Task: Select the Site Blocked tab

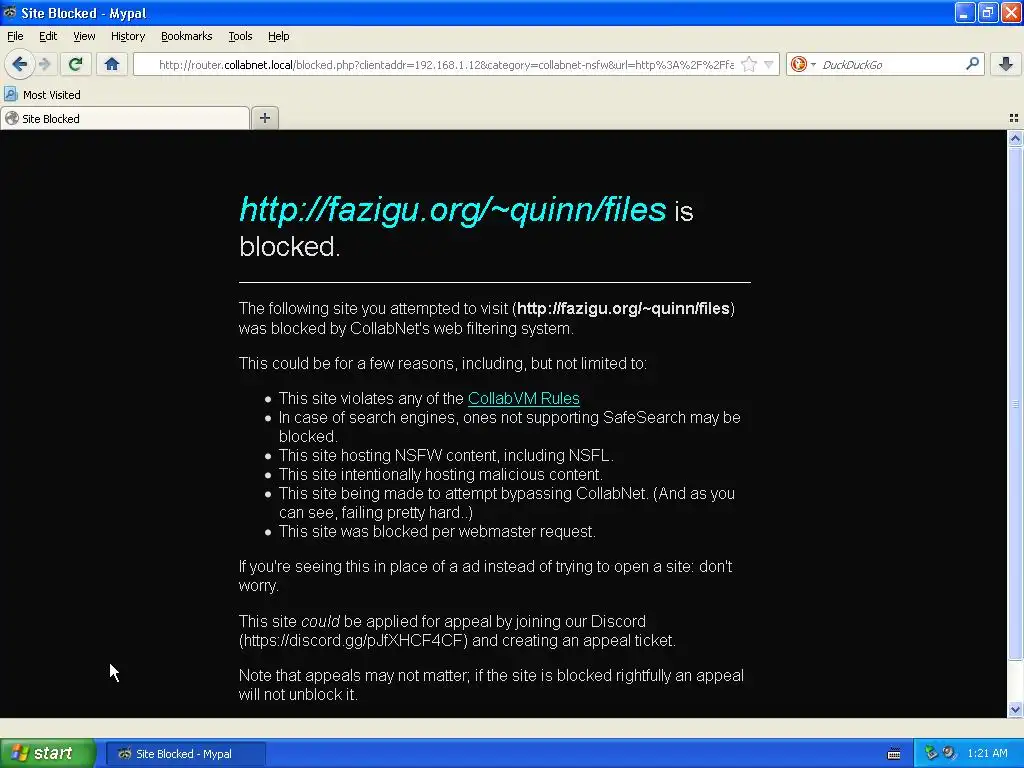Action: tap(125, 119)
